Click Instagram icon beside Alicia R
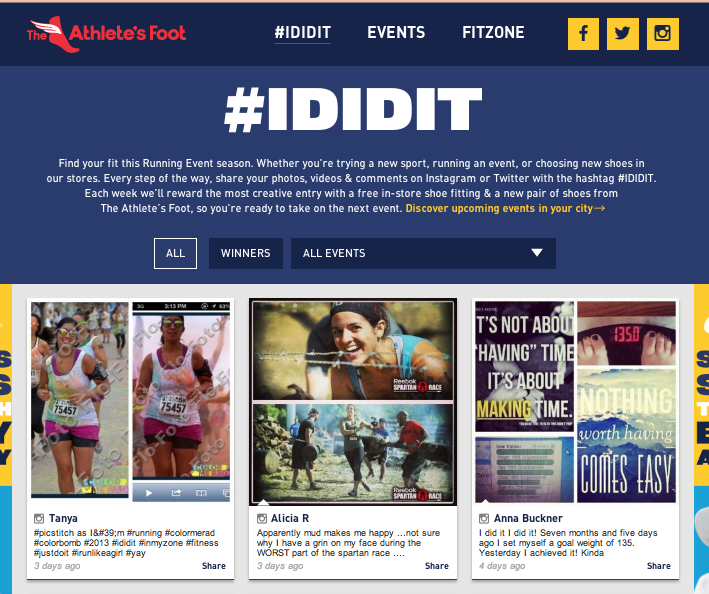 point(262,518)
